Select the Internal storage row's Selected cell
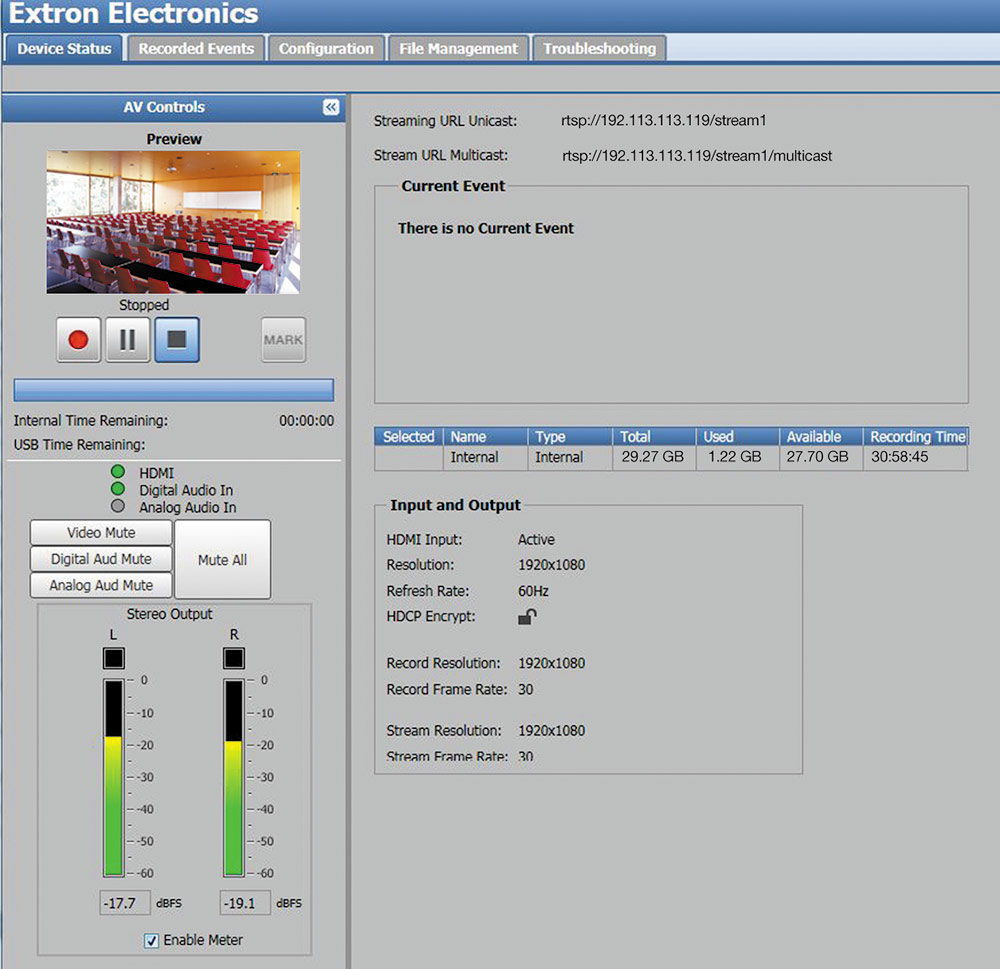 [x=409, y=458]
